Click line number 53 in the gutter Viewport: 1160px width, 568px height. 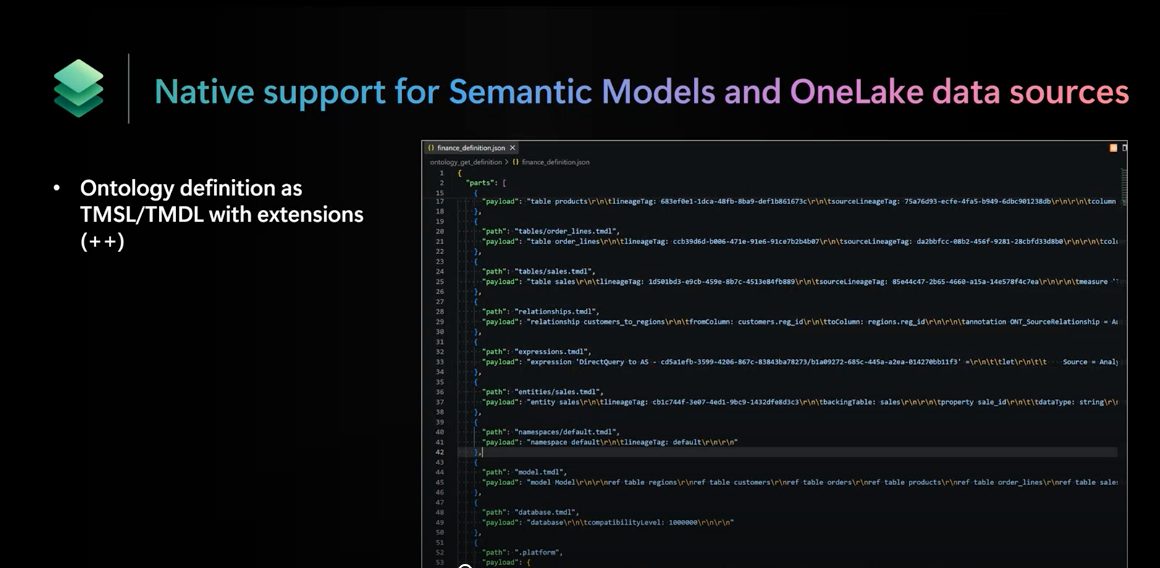click(x=440, y=562)
